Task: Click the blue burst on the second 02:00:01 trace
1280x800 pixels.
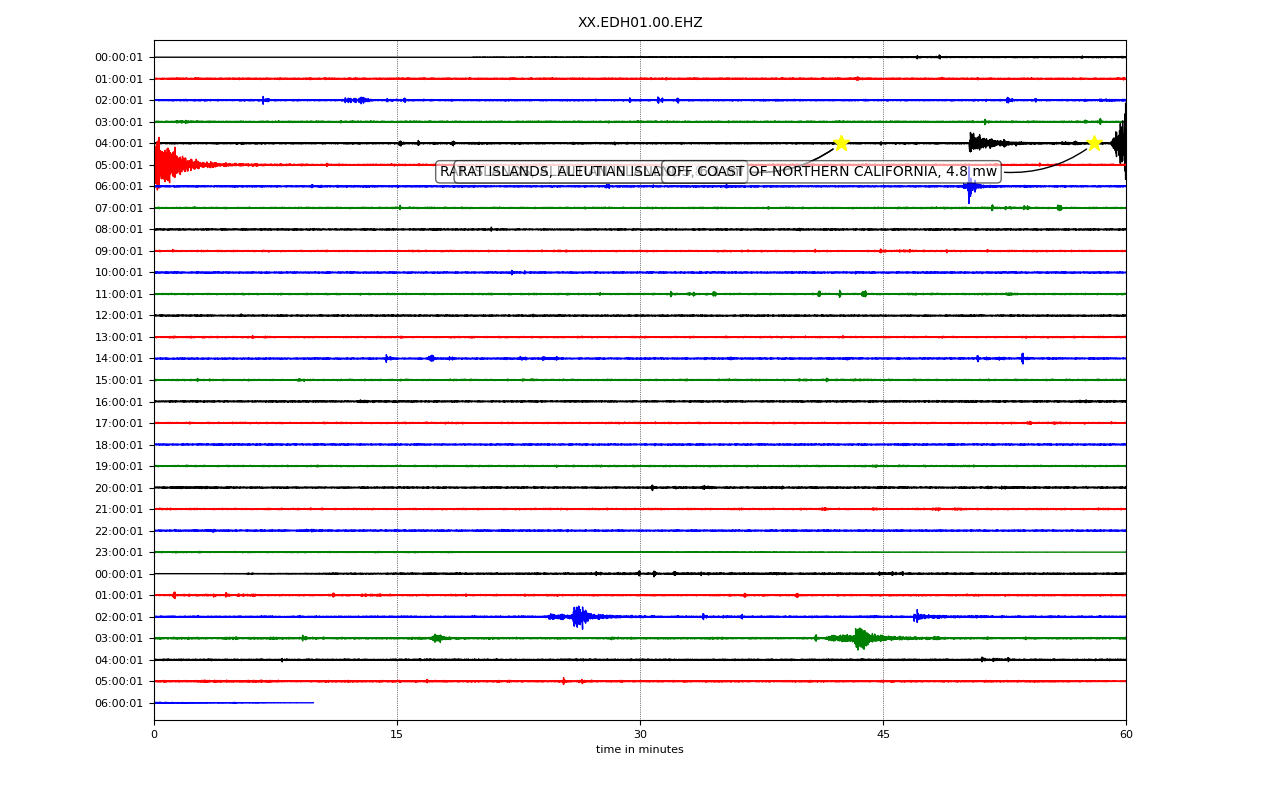Action: pyautogui.click(x=580, y=617)
